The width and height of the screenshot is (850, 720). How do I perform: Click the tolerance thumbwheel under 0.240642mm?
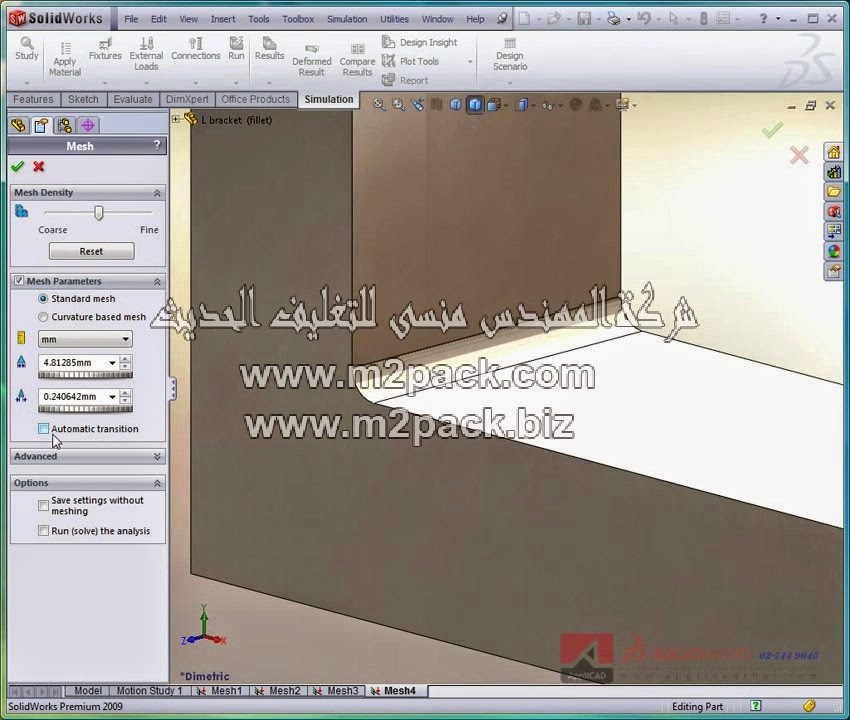click(x=85, y=409)
